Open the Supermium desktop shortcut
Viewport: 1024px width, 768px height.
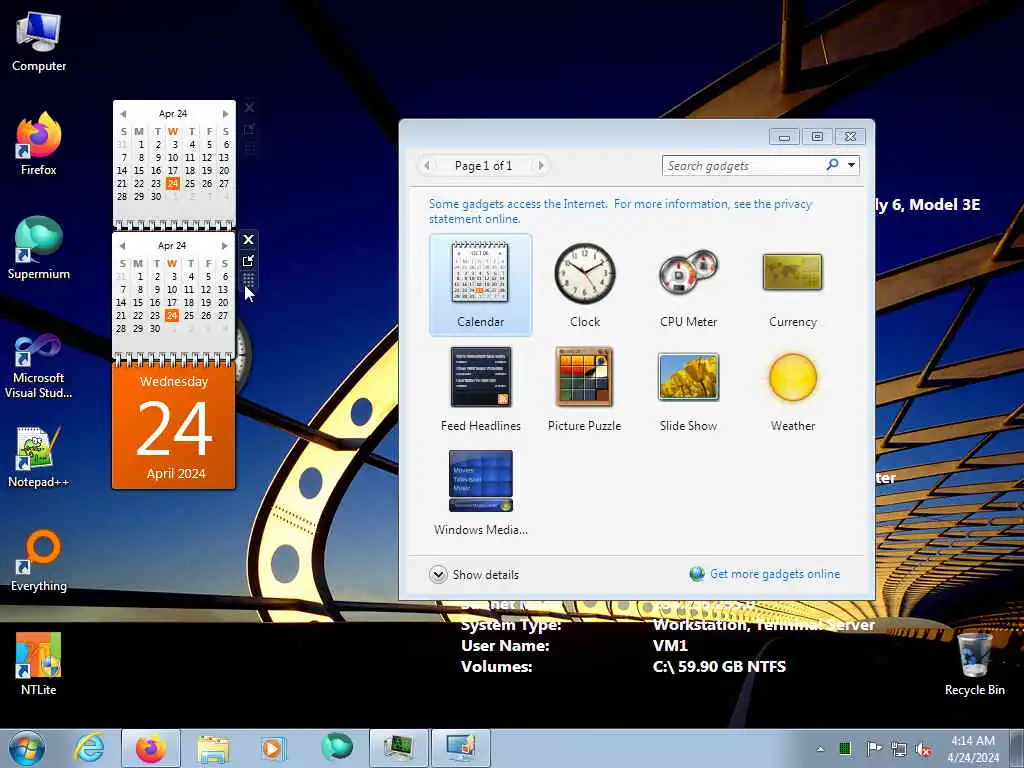click(x=39, y=248)
